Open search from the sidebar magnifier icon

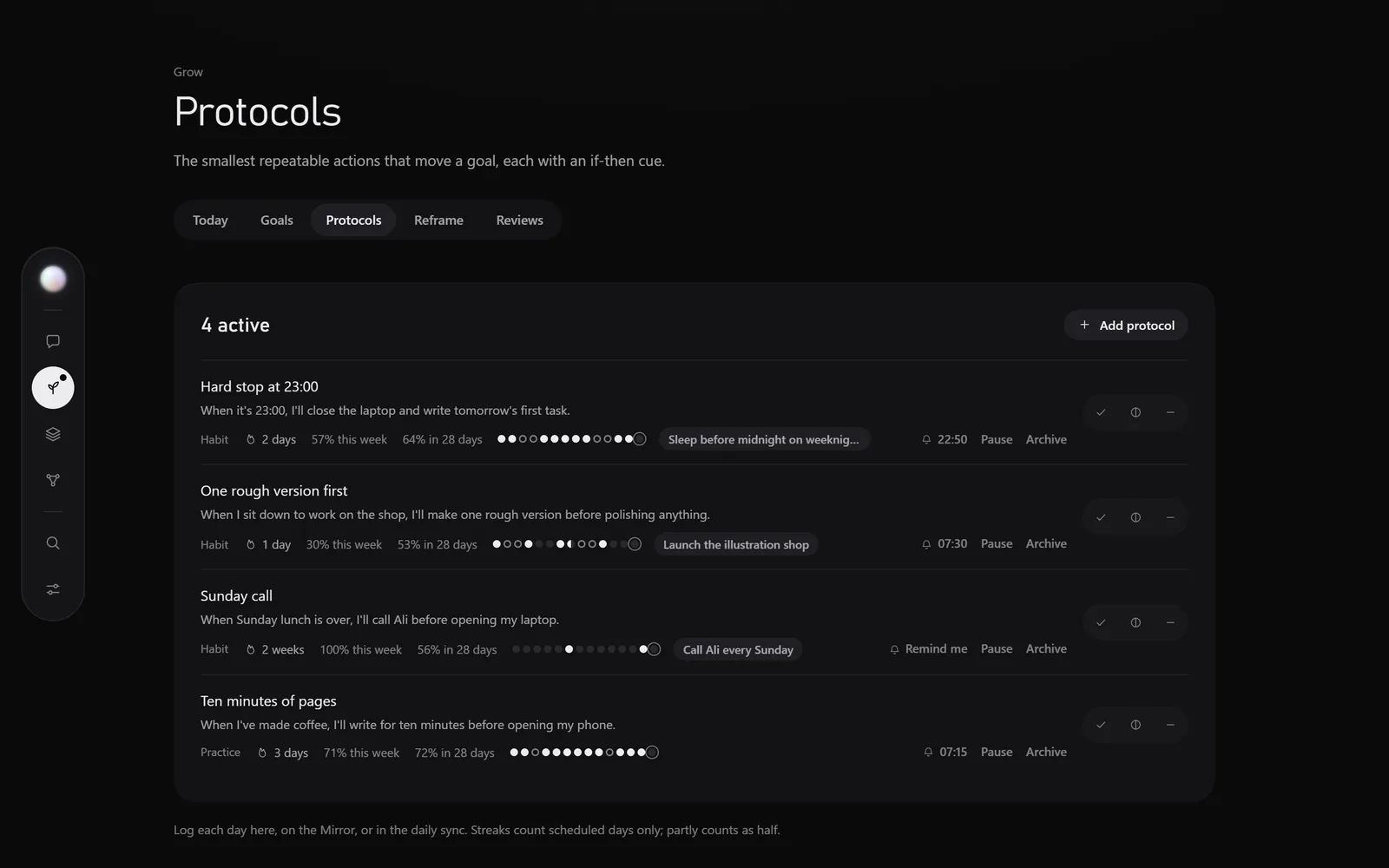[x=53, y=543]
